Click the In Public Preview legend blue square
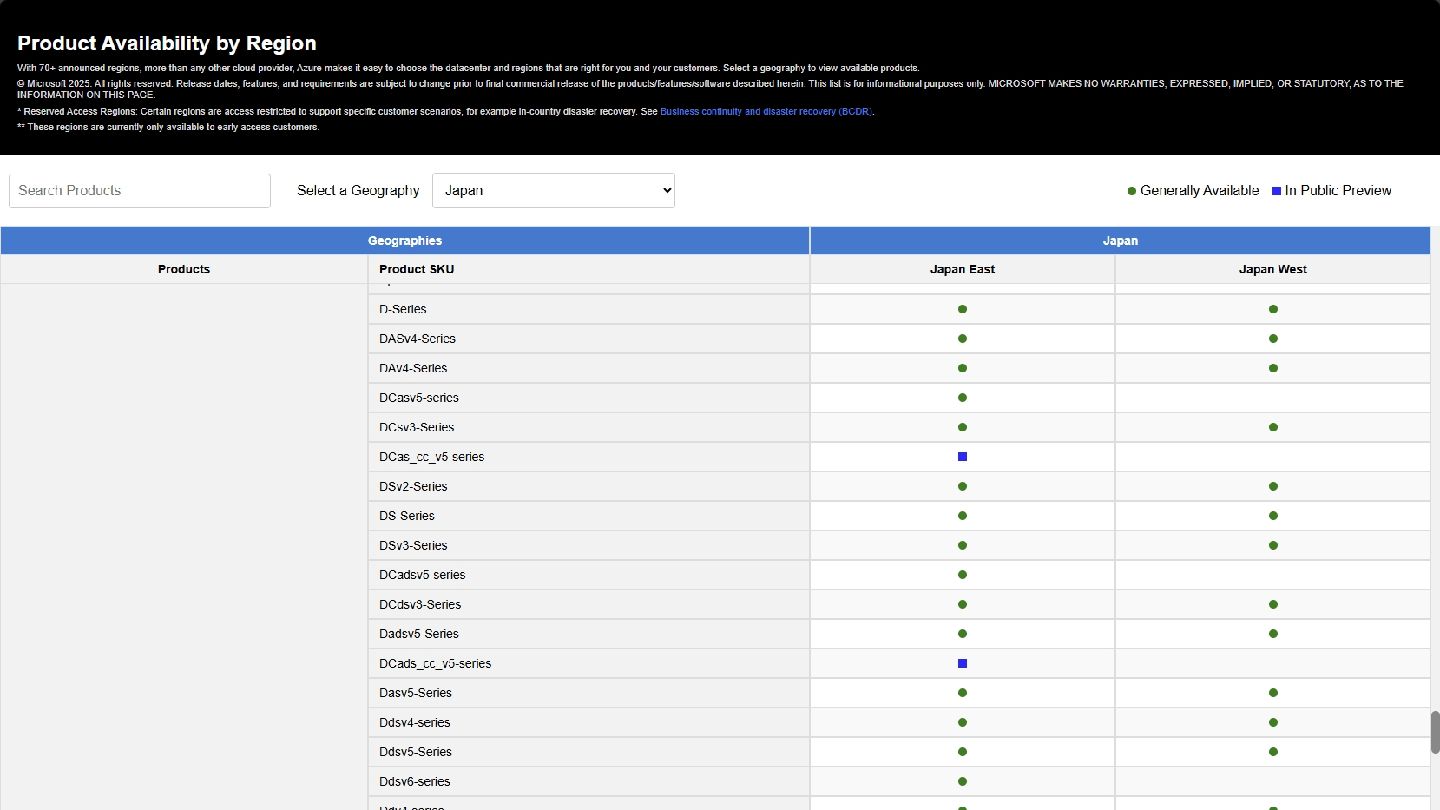This screenshot has height=810, width=1440. click(x=1276, y=191)
